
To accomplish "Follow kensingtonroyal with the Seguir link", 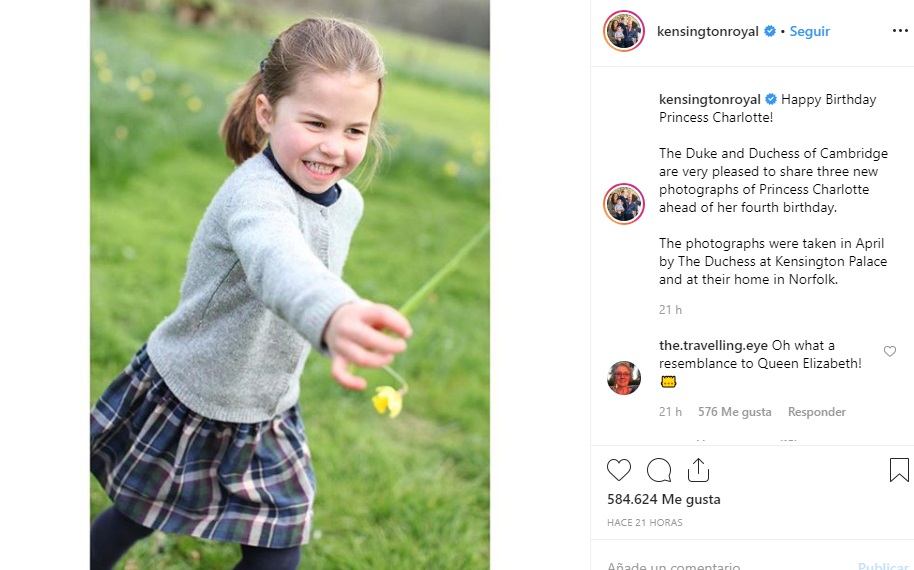I will (810, 31).
